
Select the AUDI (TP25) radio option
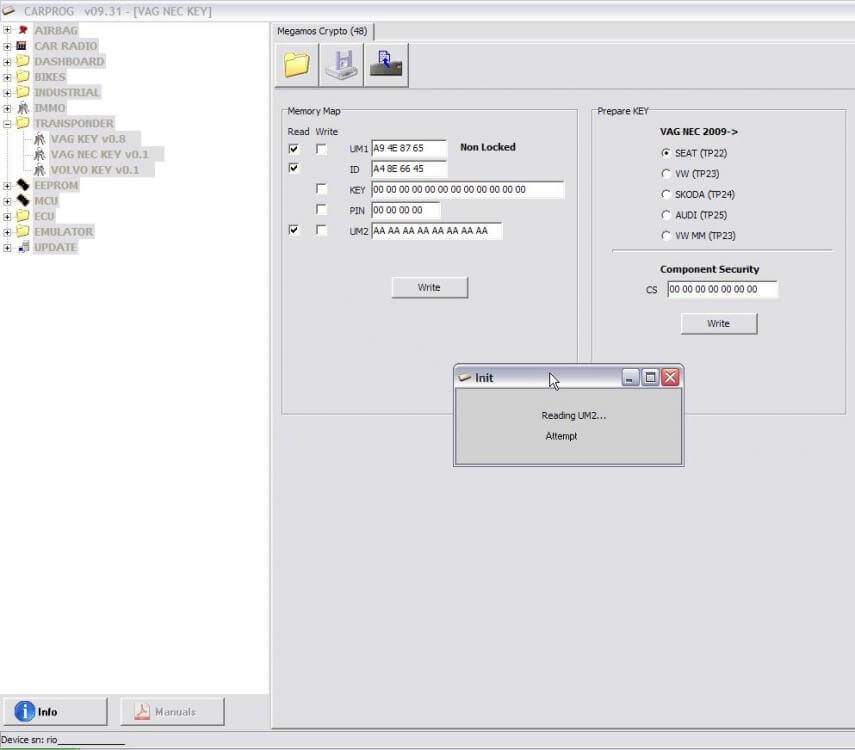pyautogui.click(x=666, y=215)
